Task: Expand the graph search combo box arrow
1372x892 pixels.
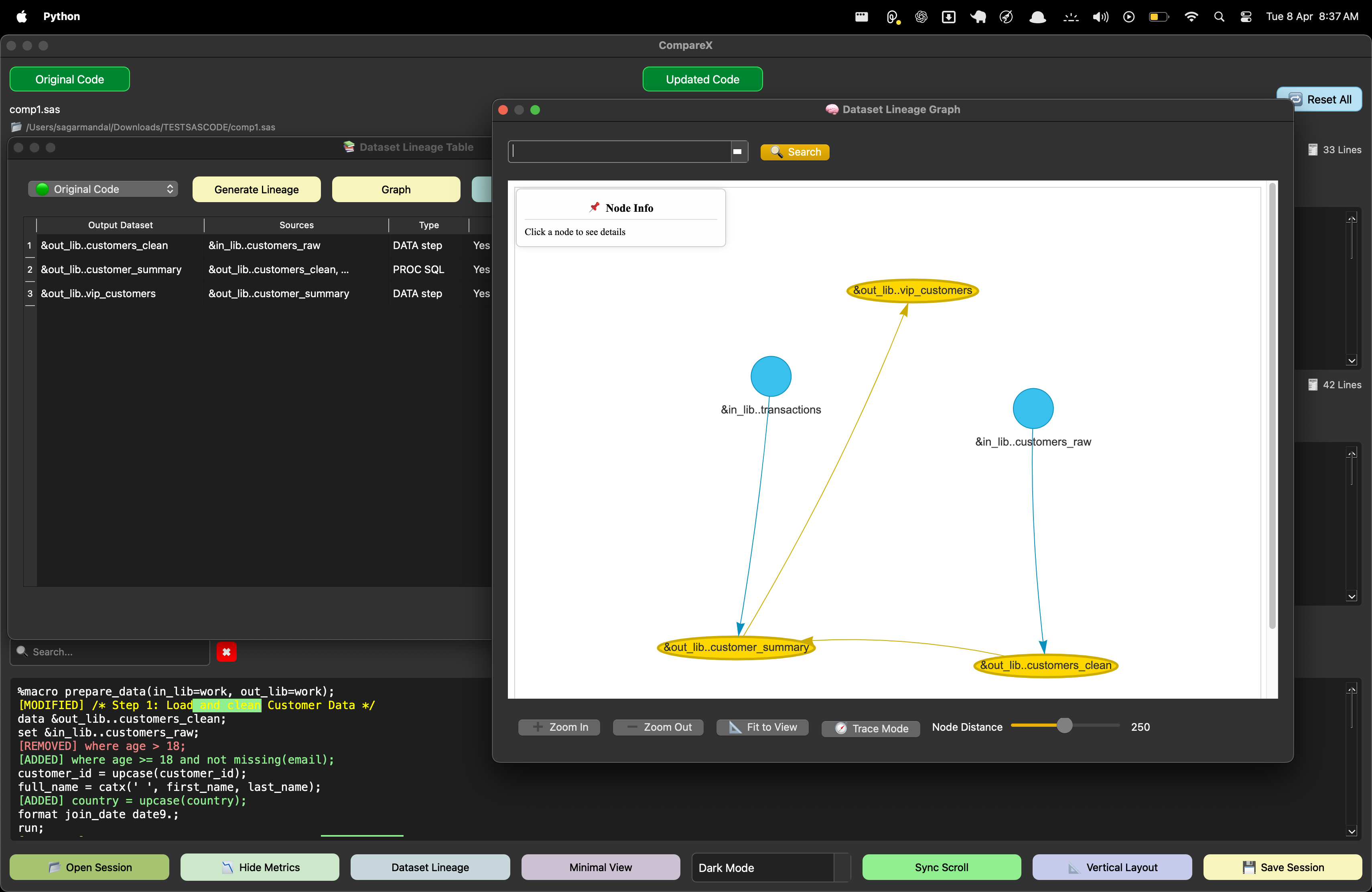Action: [x=737, y=152]
